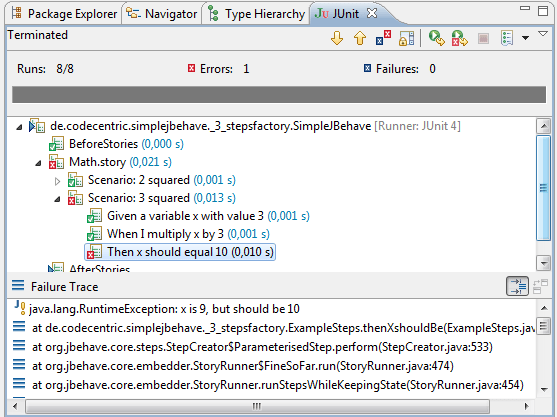Open the test run history icon
The image size is (557, 417).
pyautogui.click(x=507, y=38)
